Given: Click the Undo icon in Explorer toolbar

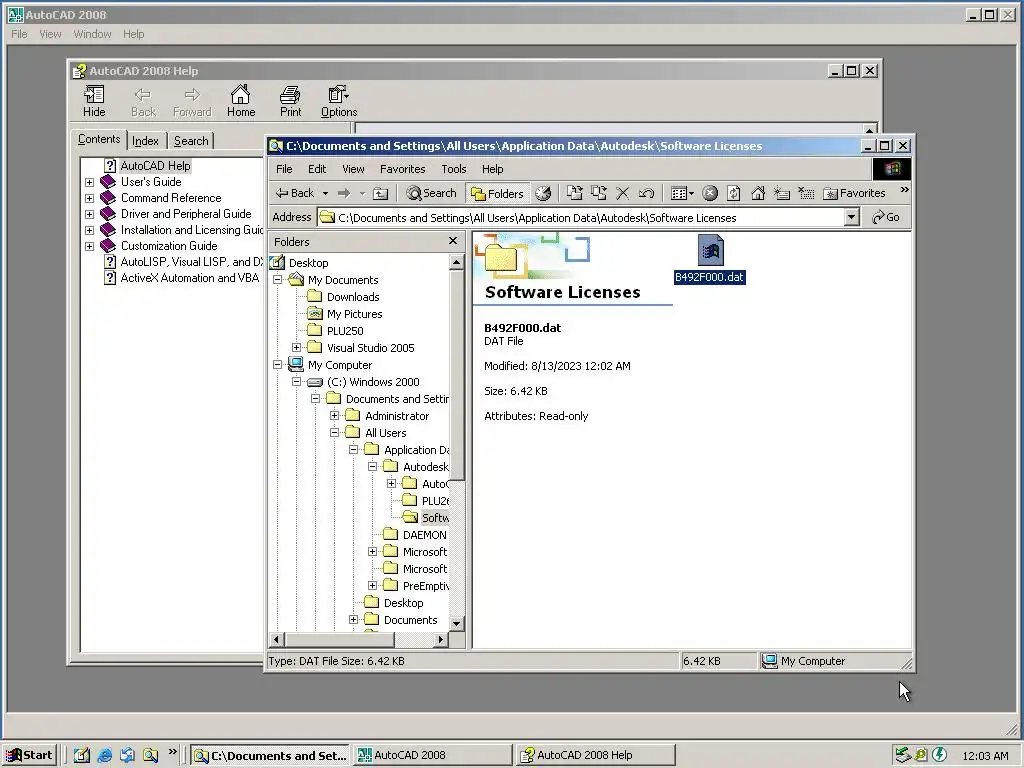Looking at the screenshot, I should tap(646, 193).
